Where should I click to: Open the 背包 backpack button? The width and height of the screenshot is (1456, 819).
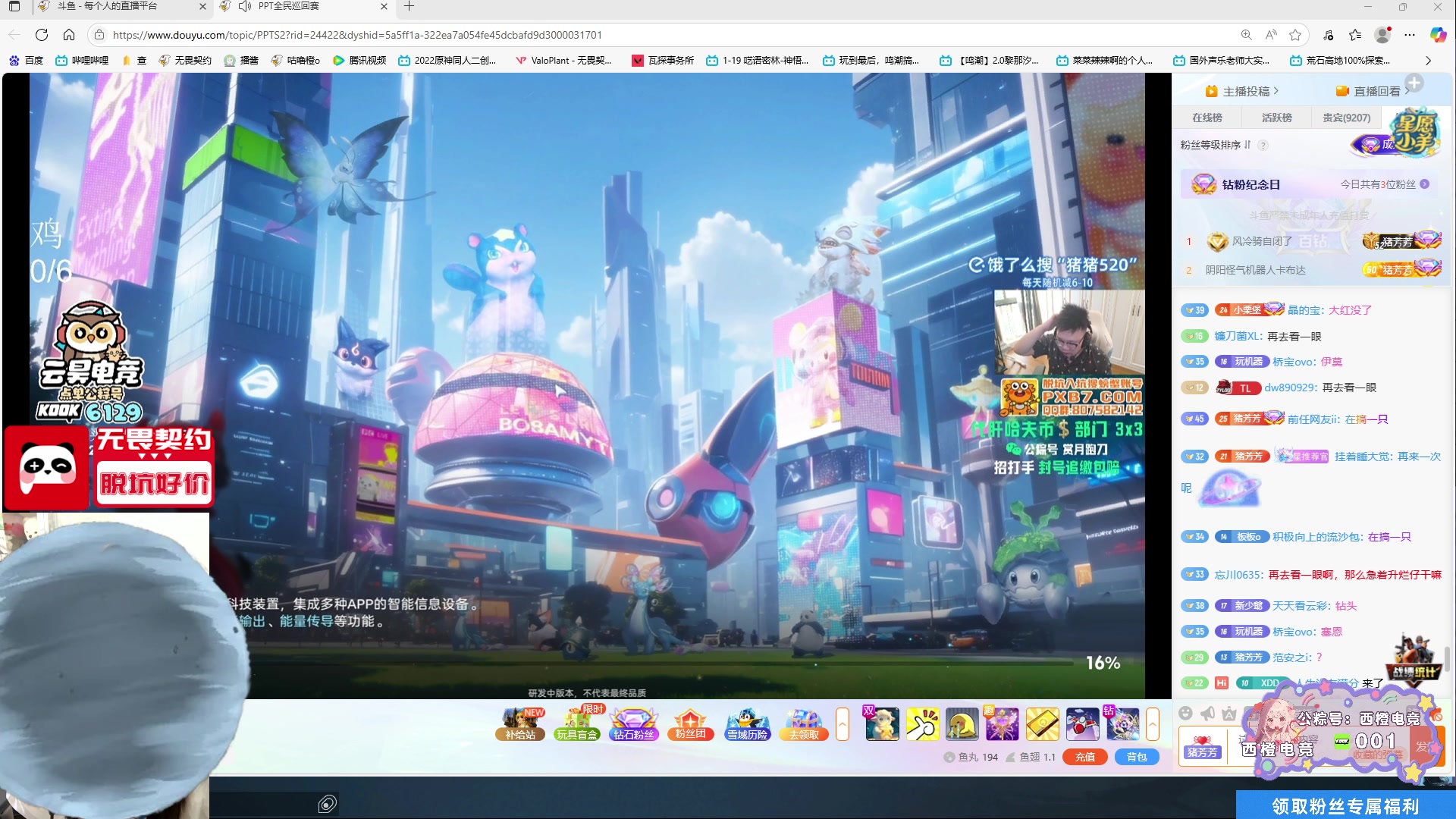point(1137,757)
